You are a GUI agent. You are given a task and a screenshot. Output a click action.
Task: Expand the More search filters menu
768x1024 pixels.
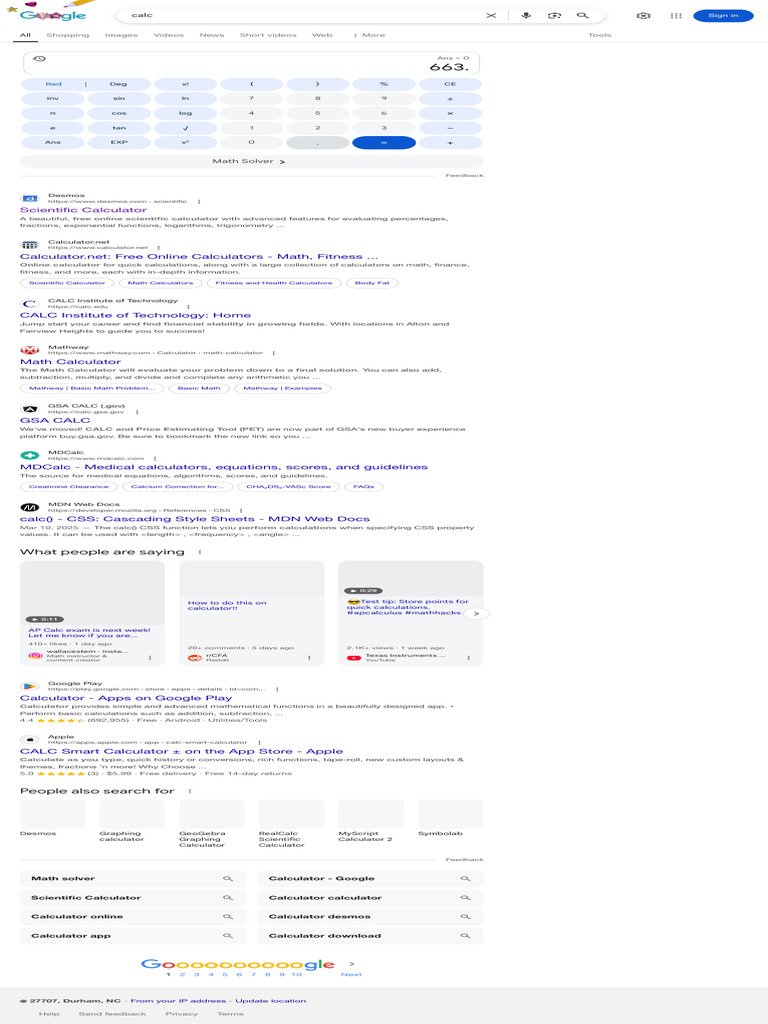coord(370,35)
